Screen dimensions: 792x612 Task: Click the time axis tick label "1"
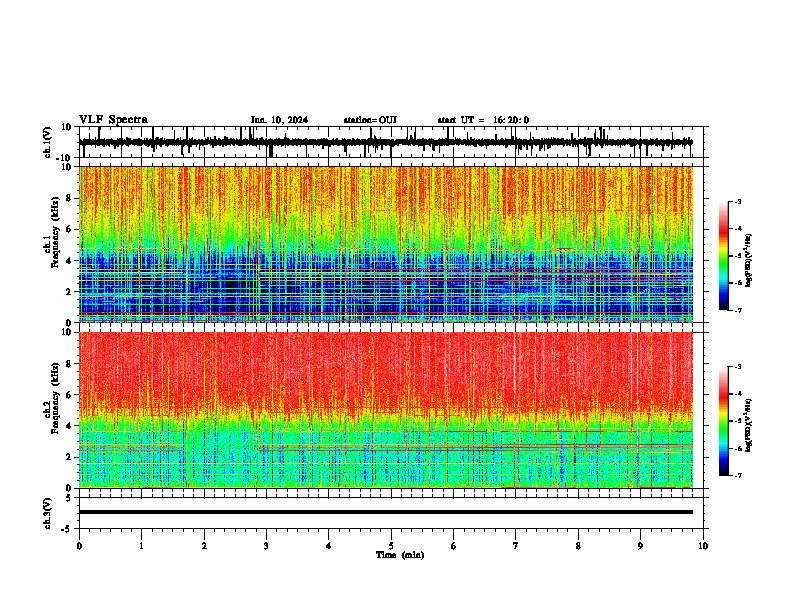pyautogui.click(x=141, y=546)
